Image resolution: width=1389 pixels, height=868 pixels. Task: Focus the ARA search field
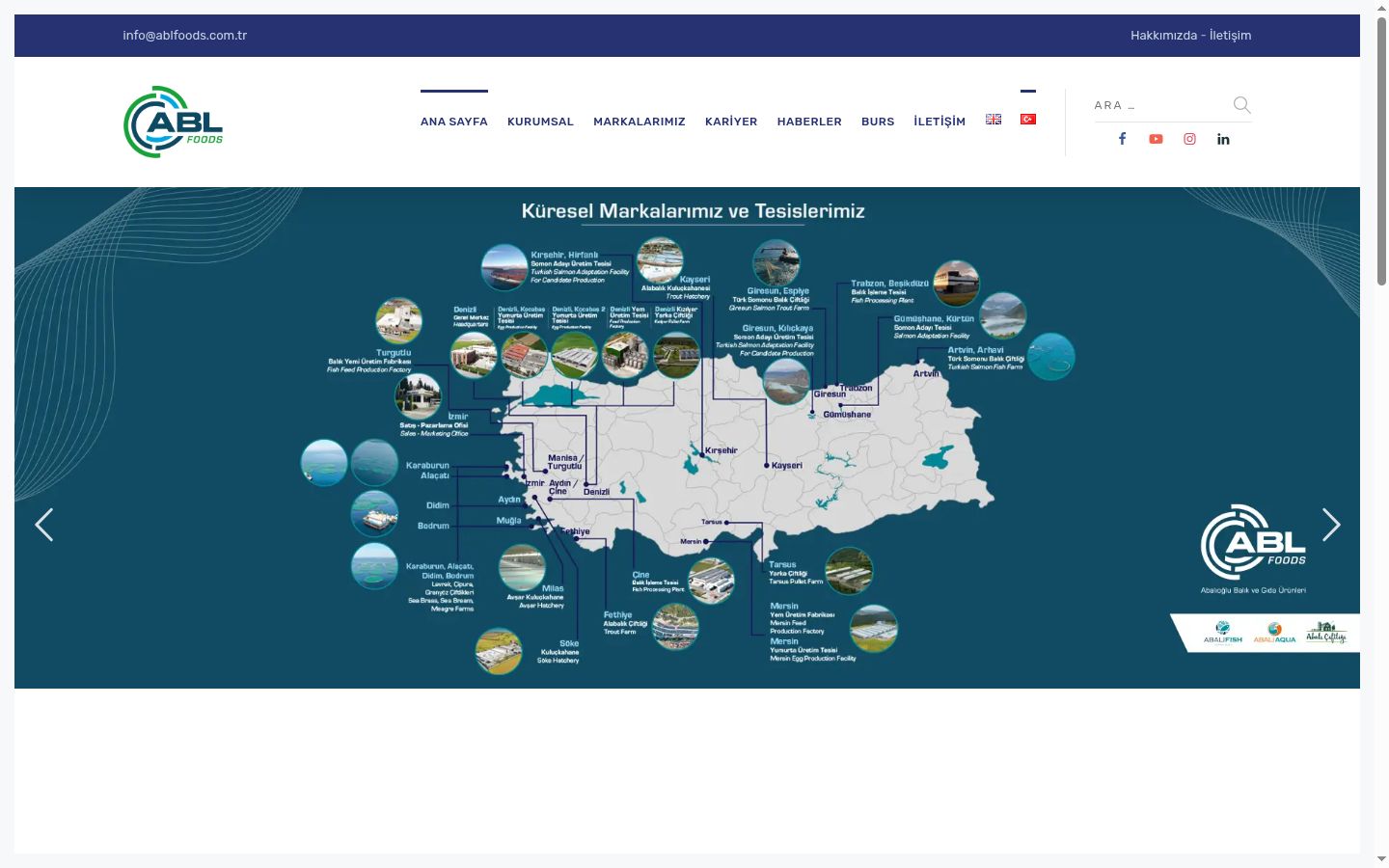pos(1160,105)
